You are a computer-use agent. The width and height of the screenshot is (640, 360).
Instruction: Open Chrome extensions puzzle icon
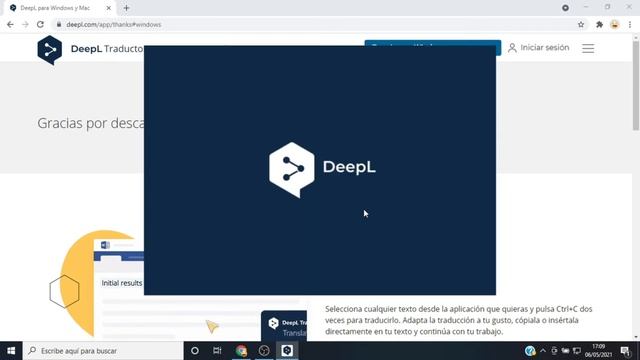point(599,24)
